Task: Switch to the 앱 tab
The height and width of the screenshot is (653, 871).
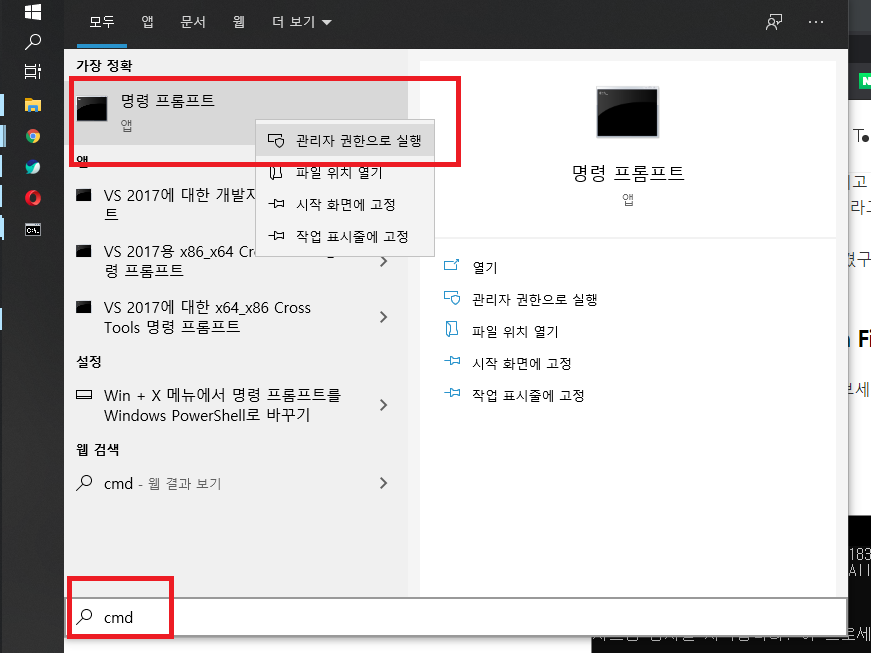Action: click(147, 22)
